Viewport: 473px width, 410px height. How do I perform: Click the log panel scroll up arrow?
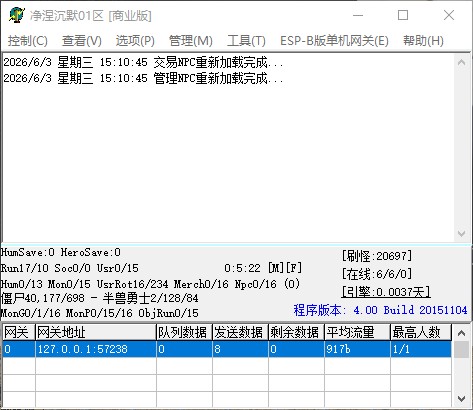point(462,62)
